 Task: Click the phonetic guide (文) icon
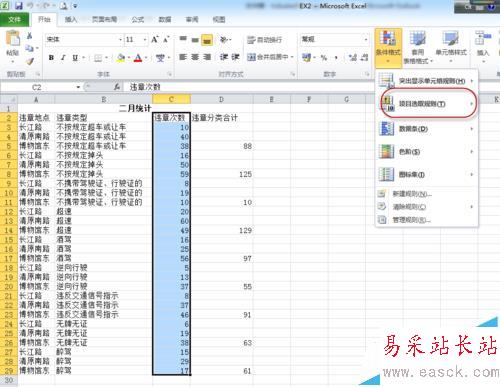tap(160, 58)
